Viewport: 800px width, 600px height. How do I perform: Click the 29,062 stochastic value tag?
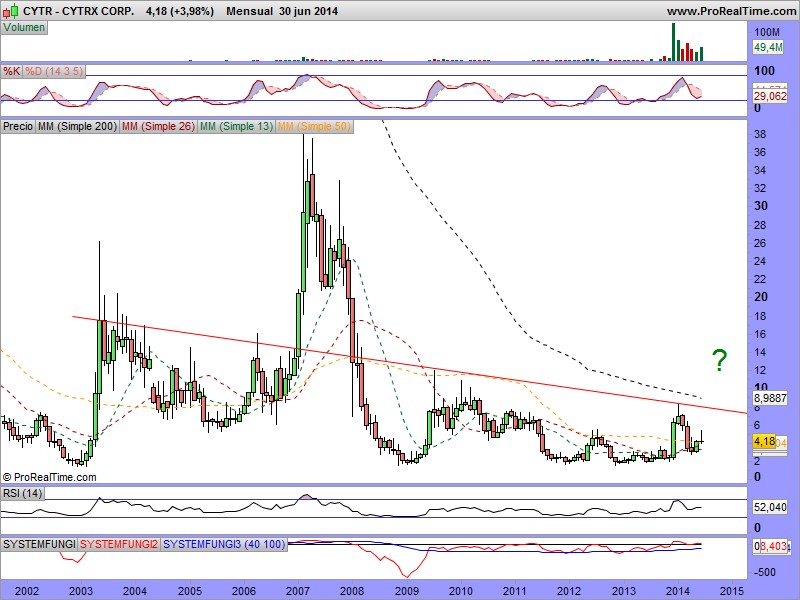click(770, 96)
